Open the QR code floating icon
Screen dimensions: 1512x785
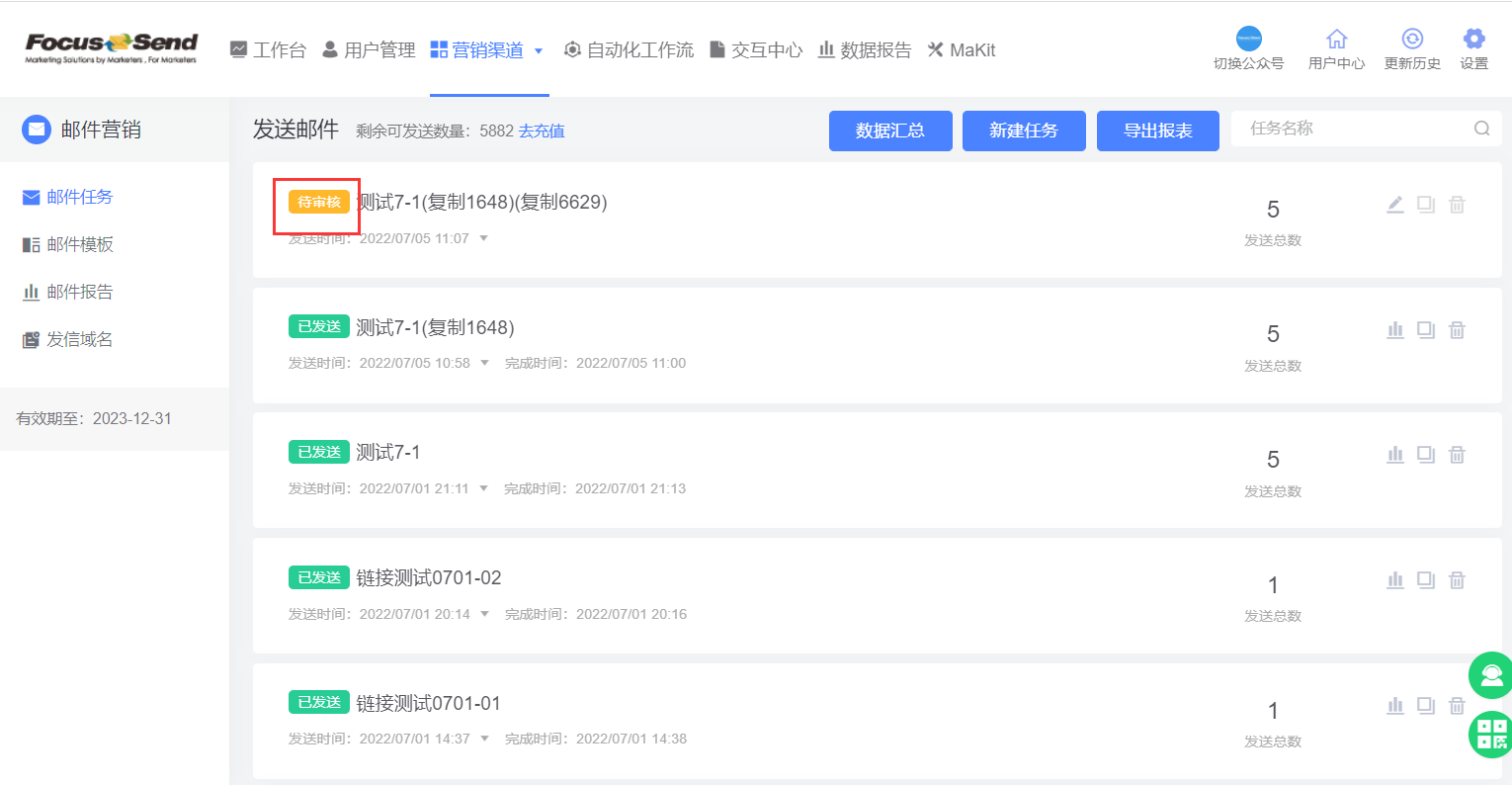coord(1490,735)
